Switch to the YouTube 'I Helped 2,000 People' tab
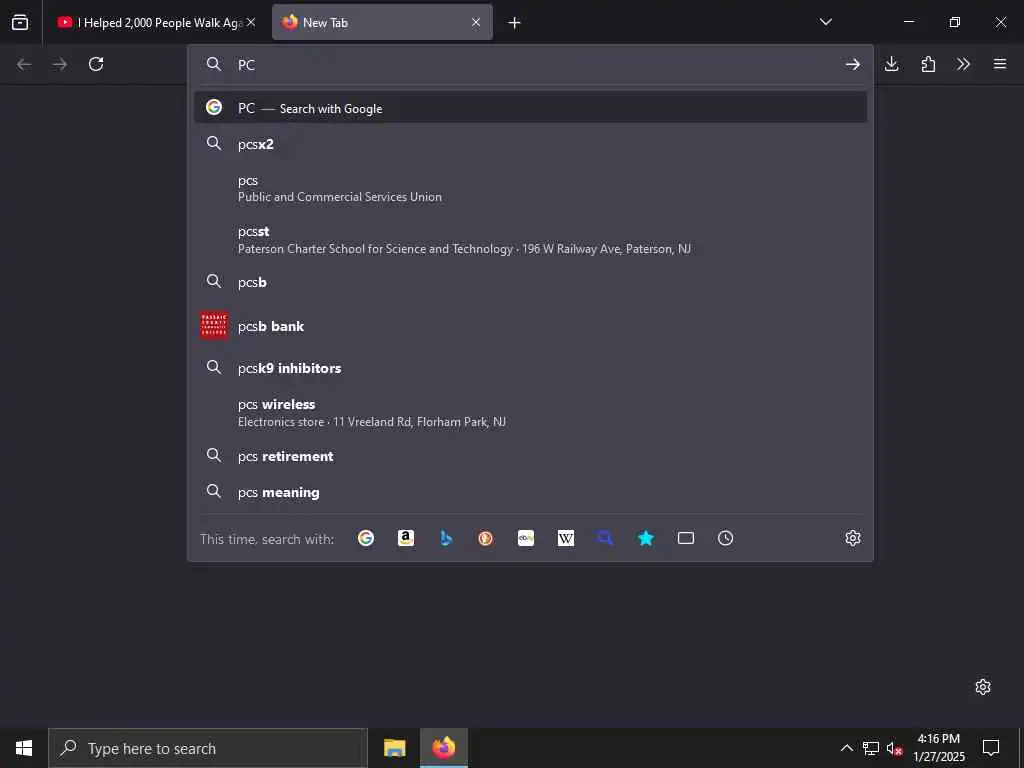Screen dimensions: 1024x768 [x=155, y=22]
